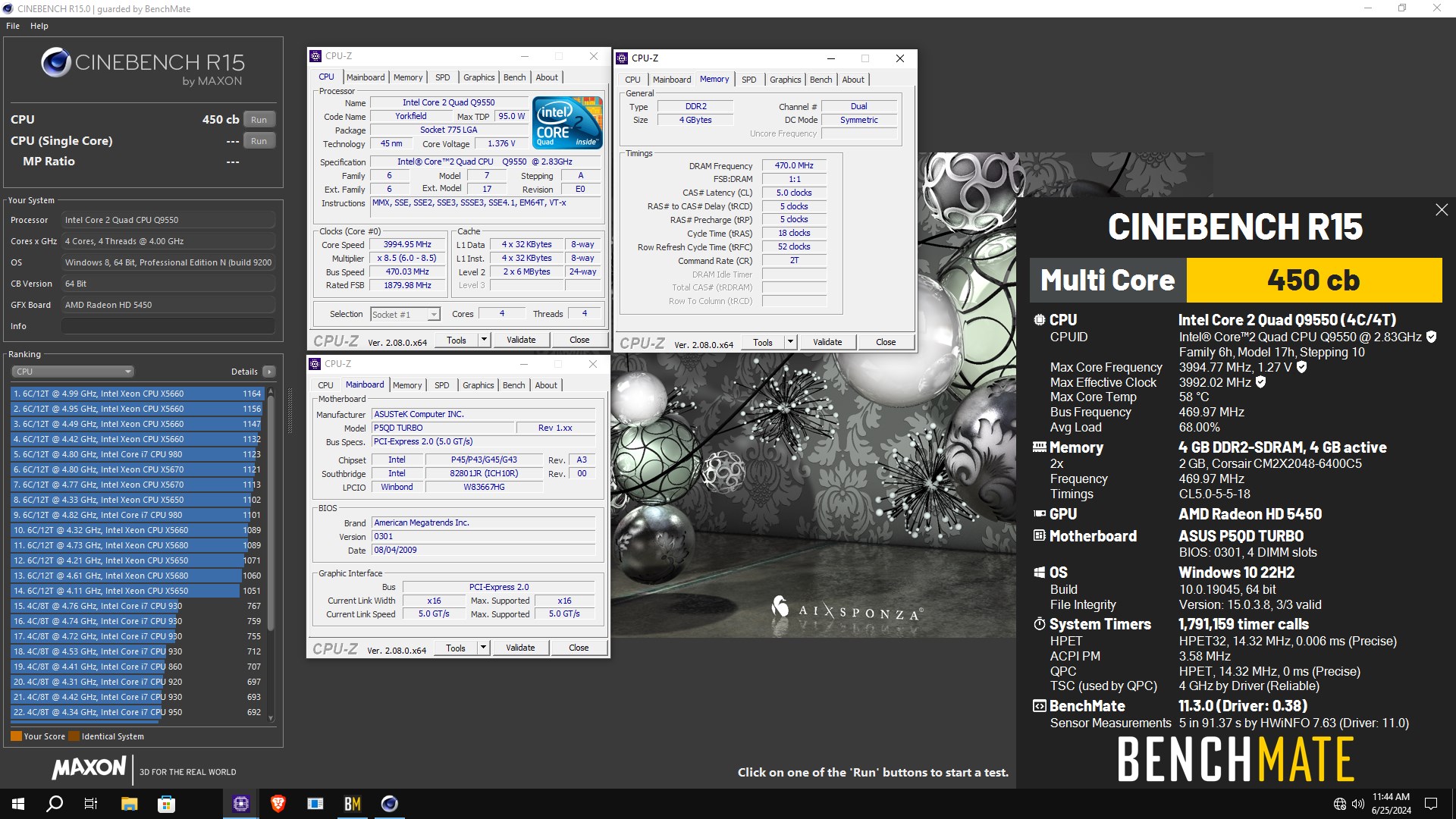Click the Info input field

coord(168,326)
